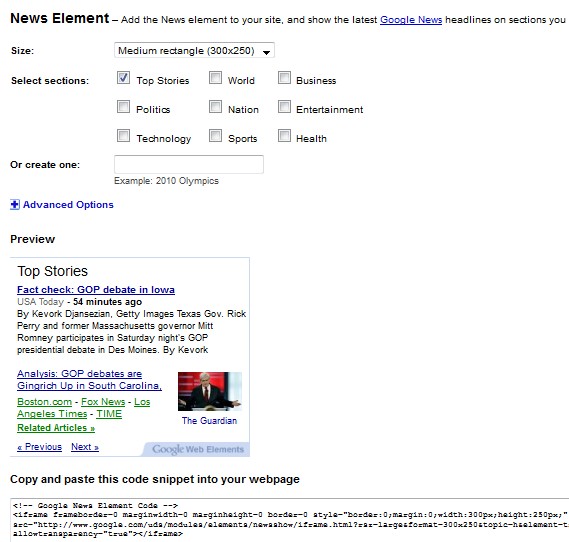The image size is (569, 542).
Task: Open the TIME source link
Action: click(x=109, y=414)
